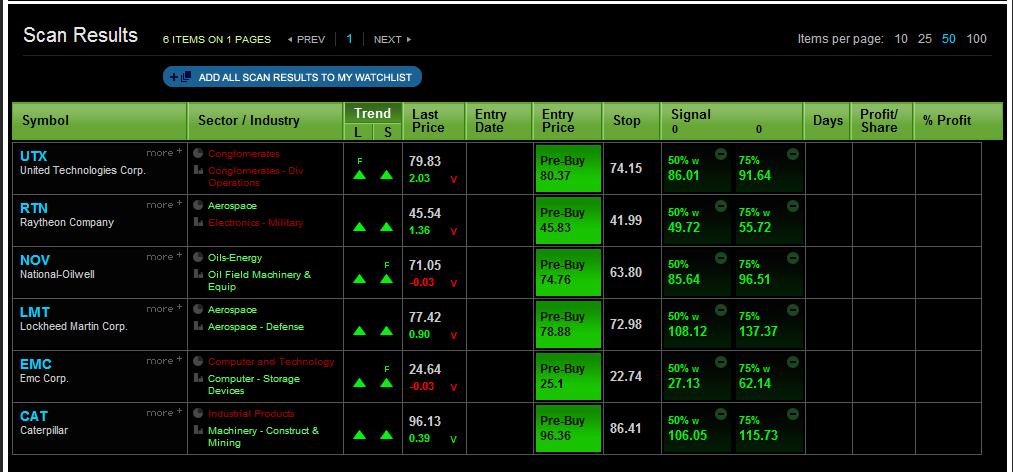Show 25 items per page

(924, 39)
